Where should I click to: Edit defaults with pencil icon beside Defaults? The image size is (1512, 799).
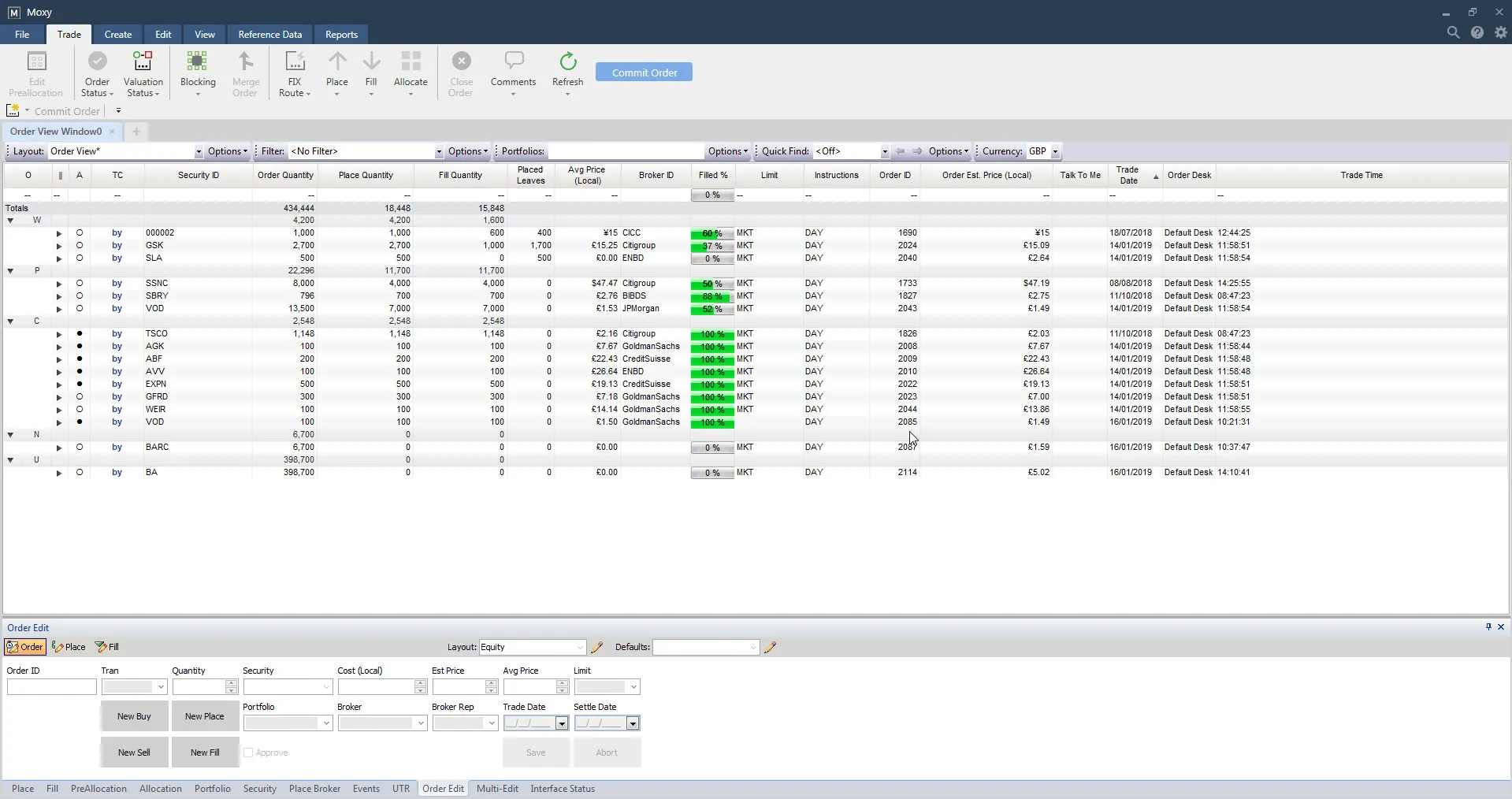(x=771, y=647)
